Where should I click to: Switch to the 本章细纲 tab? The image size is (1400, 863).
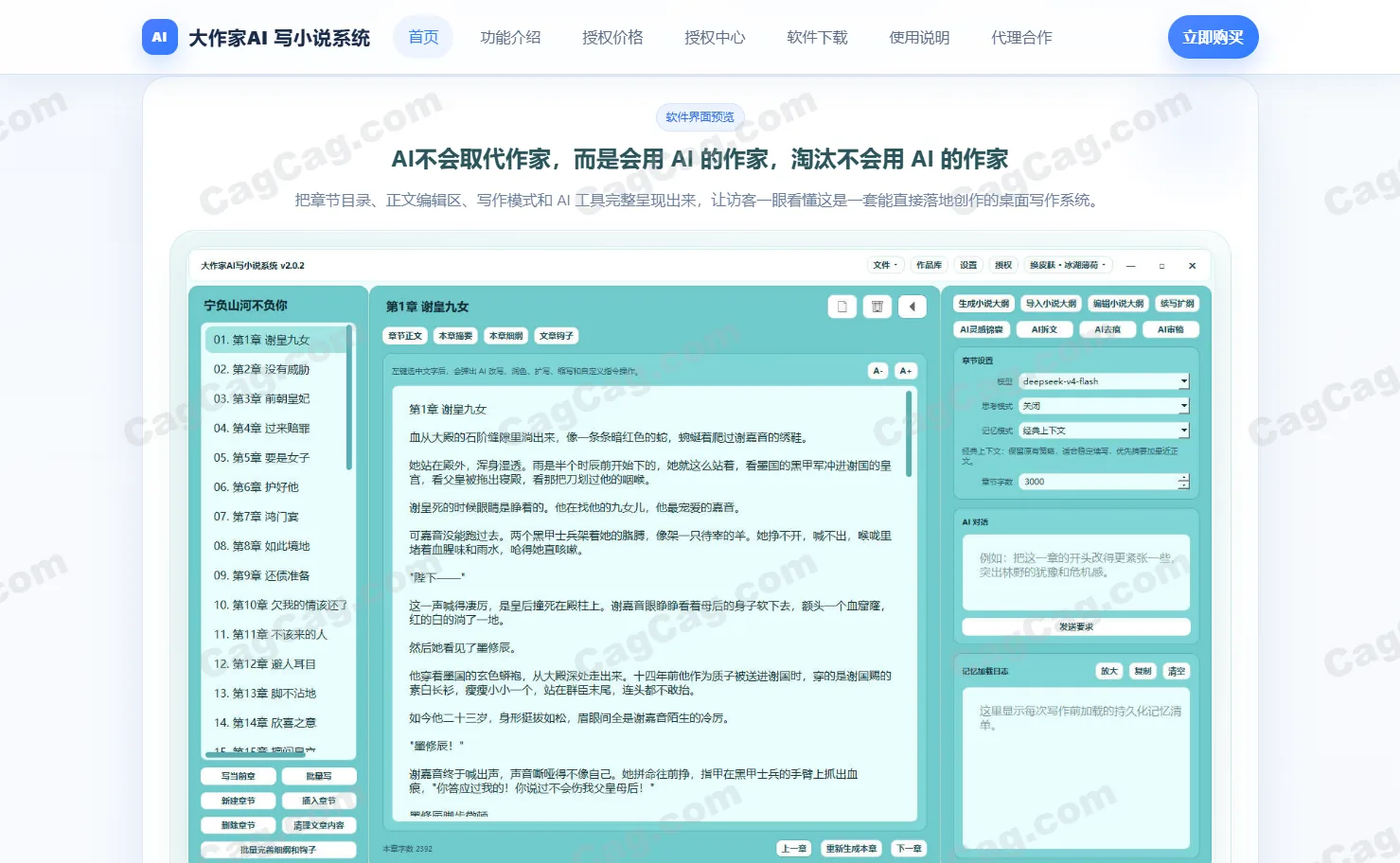[x=505, y=336]
